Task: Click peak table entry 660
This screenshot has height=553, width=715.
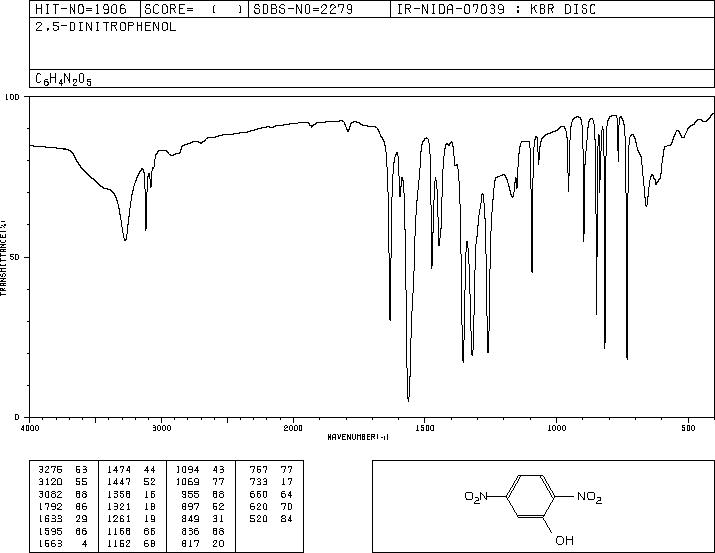Action: pyautogui.click(x=259, y=495)
